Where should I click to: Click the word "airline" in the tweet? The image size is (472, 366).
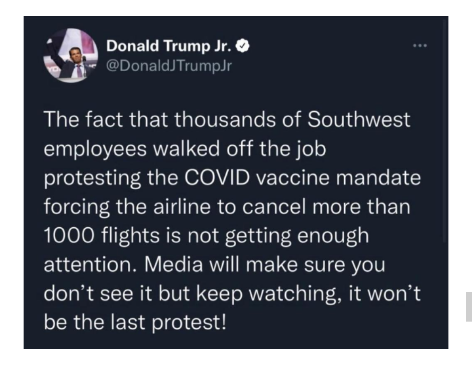tap(182, 207)
